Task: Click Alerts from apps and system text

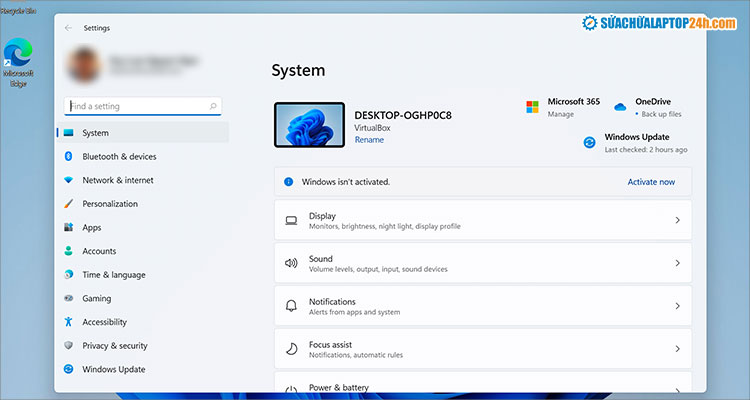Action: (354, 312)
